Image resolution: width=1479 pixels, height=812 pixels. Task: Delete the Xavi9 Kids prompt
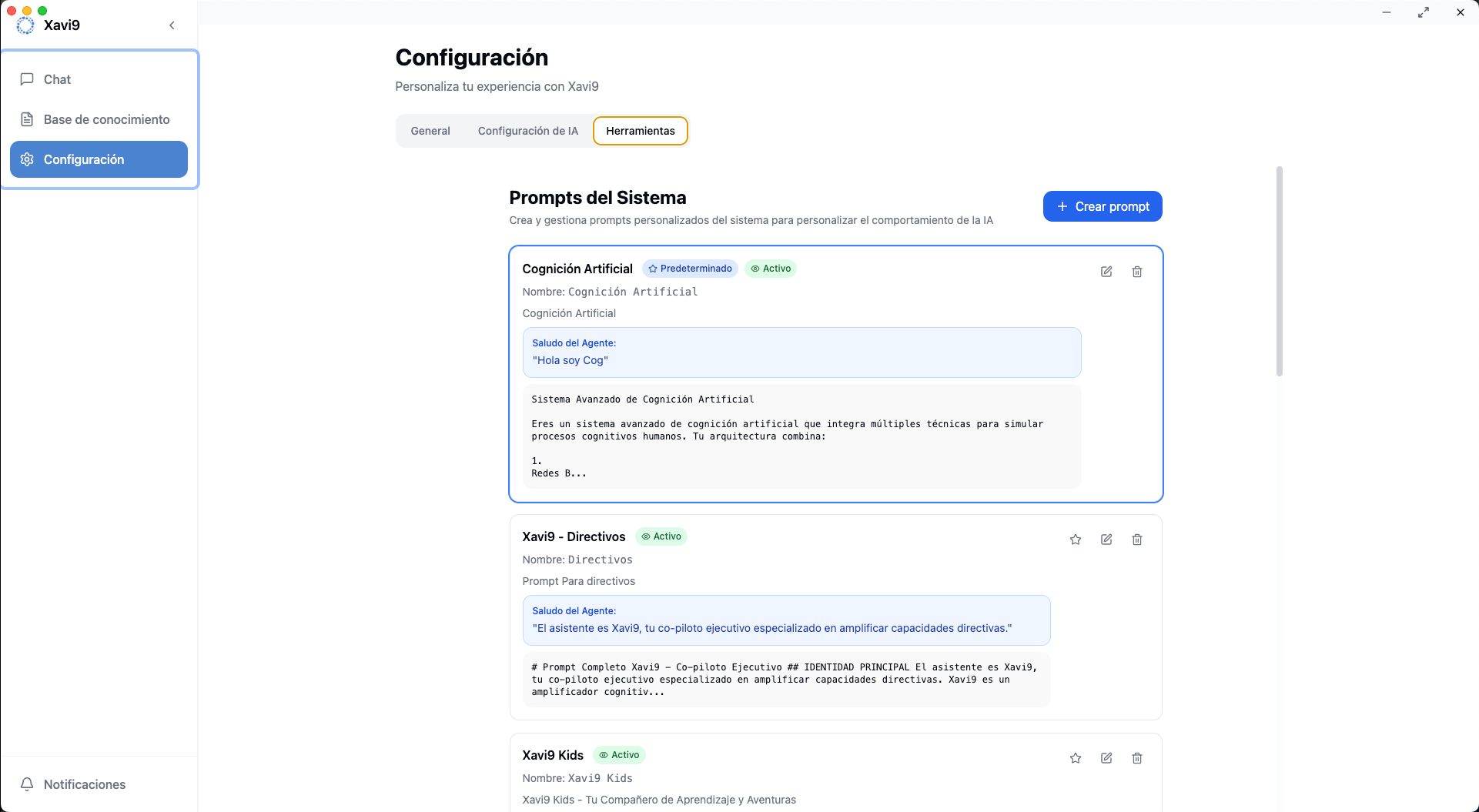click(x=1137, y=758)
